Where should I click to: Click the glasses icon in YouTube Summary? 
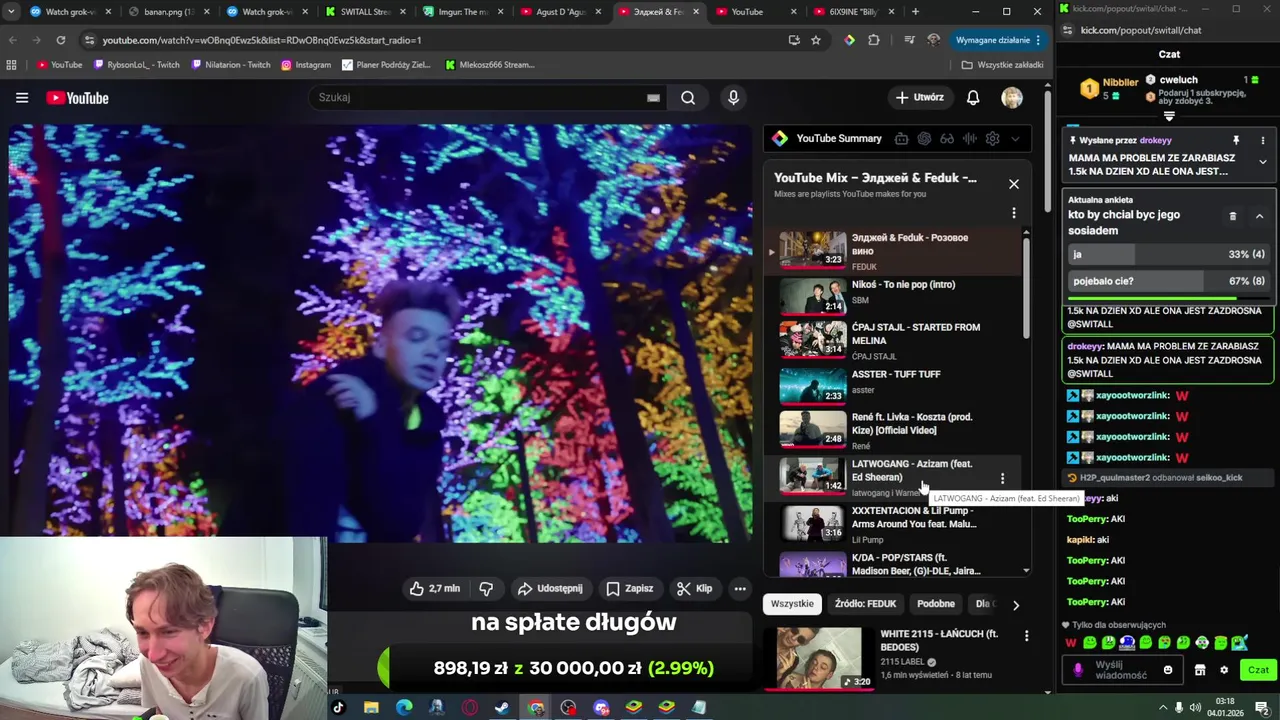coord(947,139)
